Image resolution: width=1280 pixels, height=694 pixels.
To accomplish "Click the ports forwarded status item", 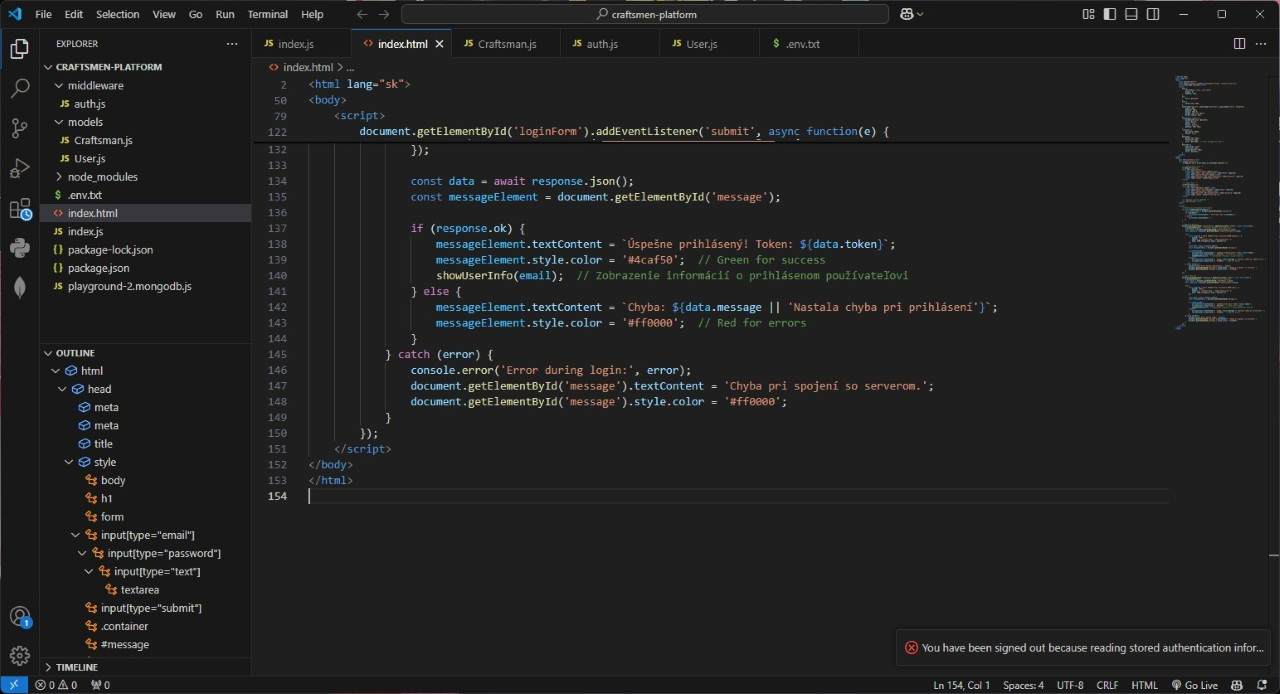I will click(100, 685).
